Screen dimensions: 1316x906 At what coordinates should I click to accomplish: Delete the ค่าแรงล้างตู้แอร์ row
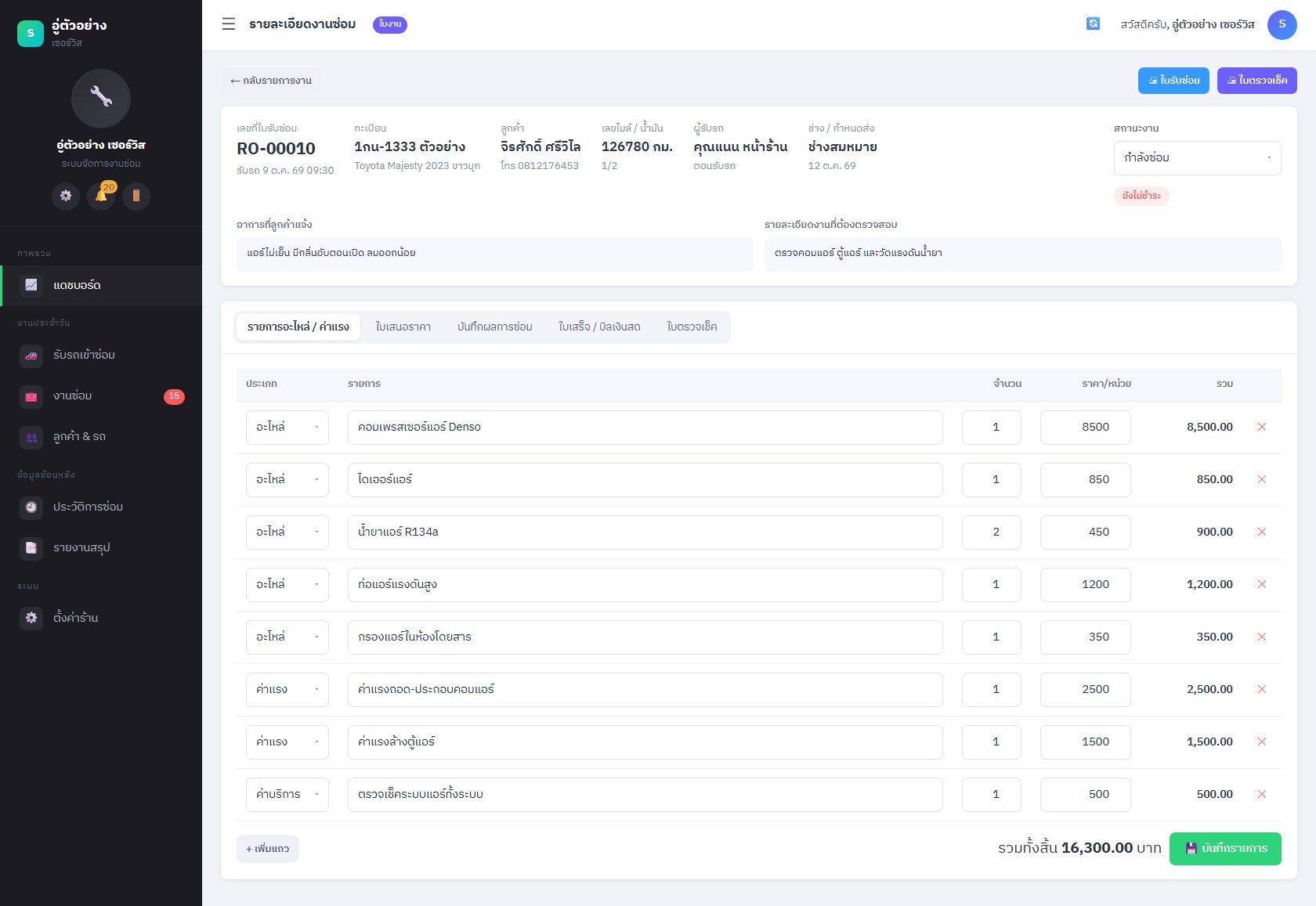pos(1261,742)
